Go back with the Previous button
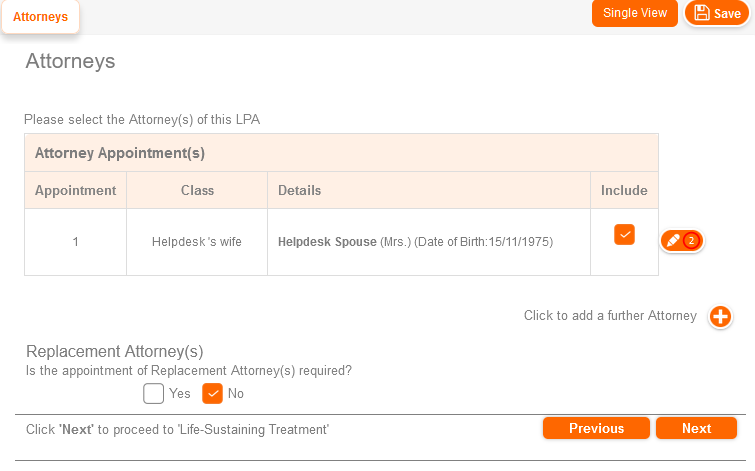755x471 pixels. (596, 428)
